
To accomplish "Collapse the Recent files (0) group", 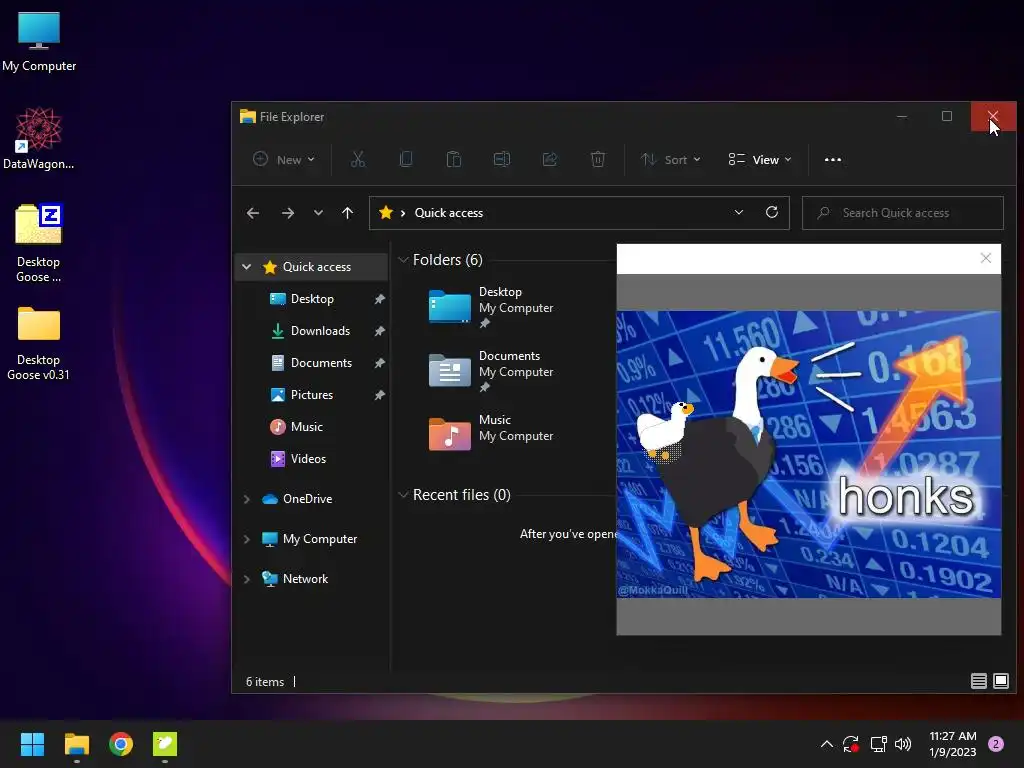I will tap(403, 495).
